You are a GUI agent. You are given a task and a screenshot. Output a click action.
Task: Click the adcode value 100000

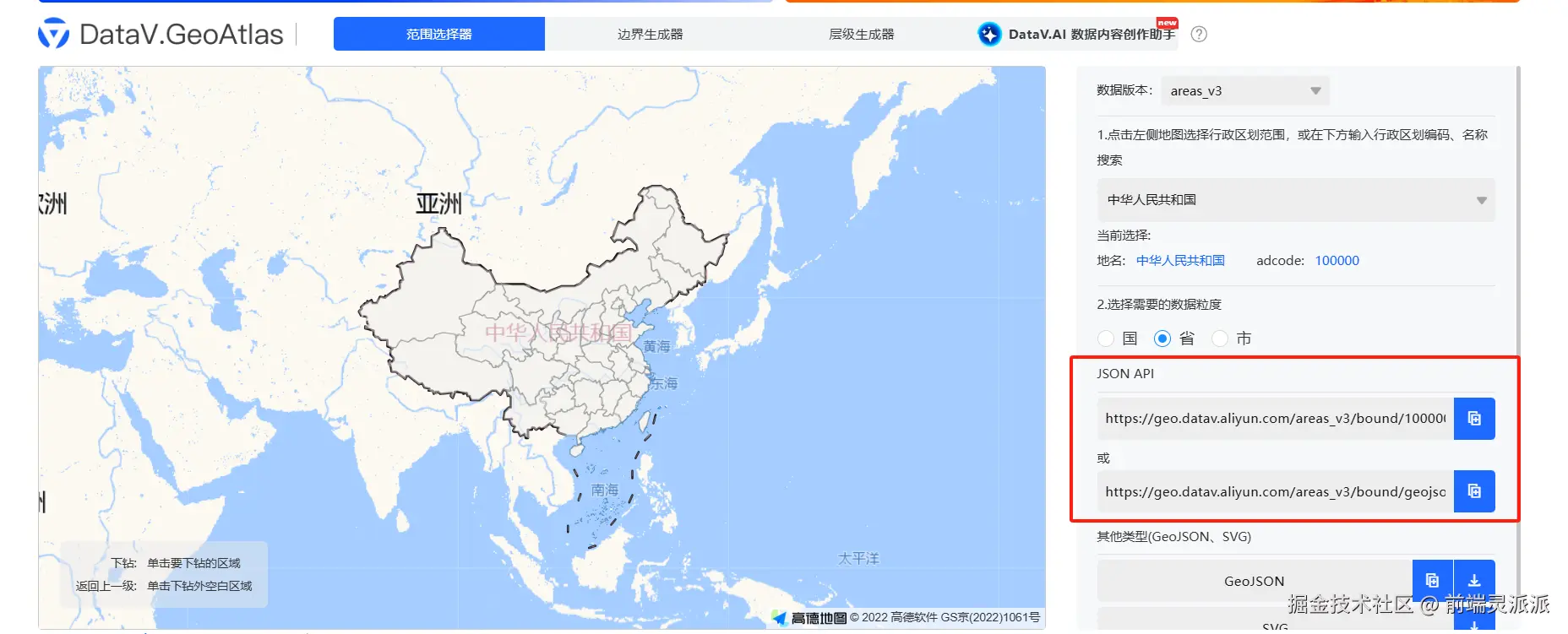[1337, 260]
